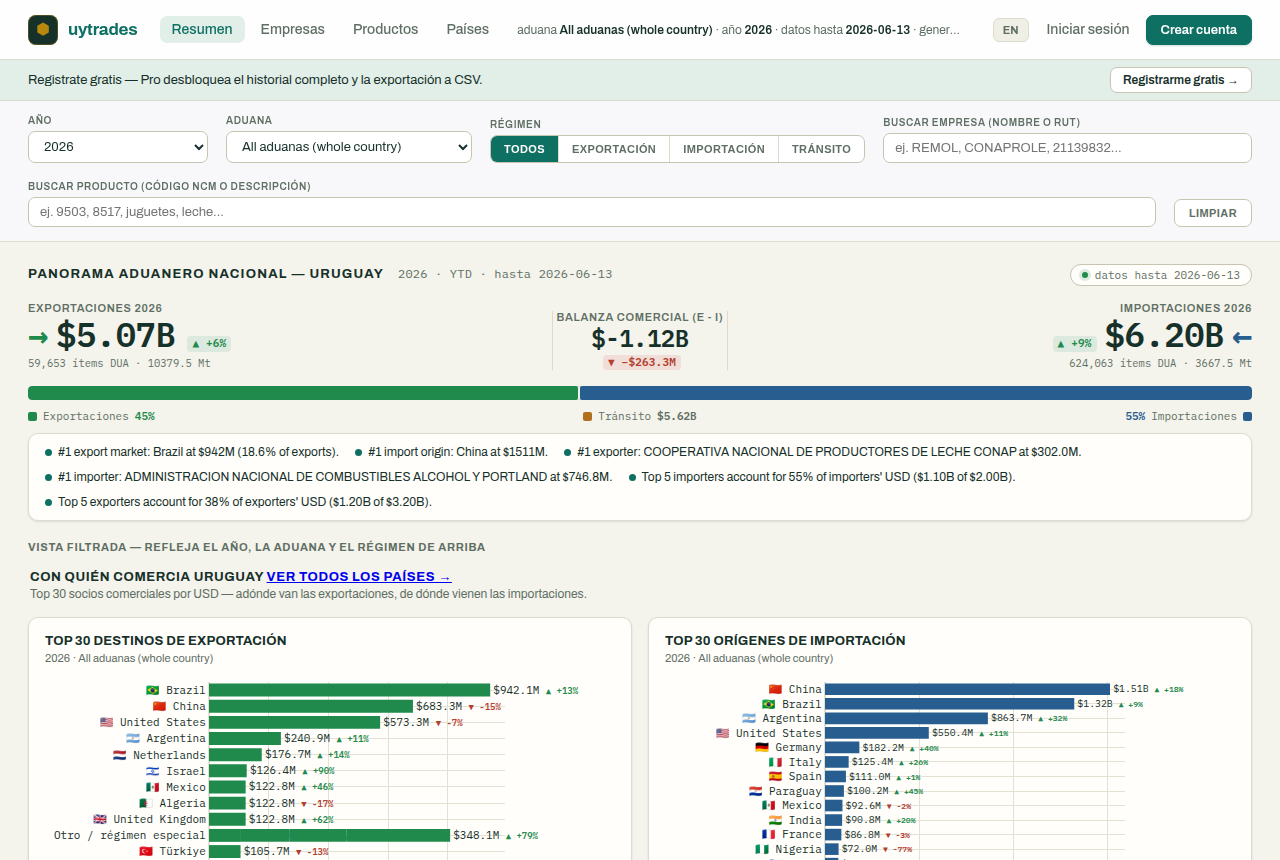Click the LIMPIAR button
The image size is (1280, 860).
tap(1213, 212)
